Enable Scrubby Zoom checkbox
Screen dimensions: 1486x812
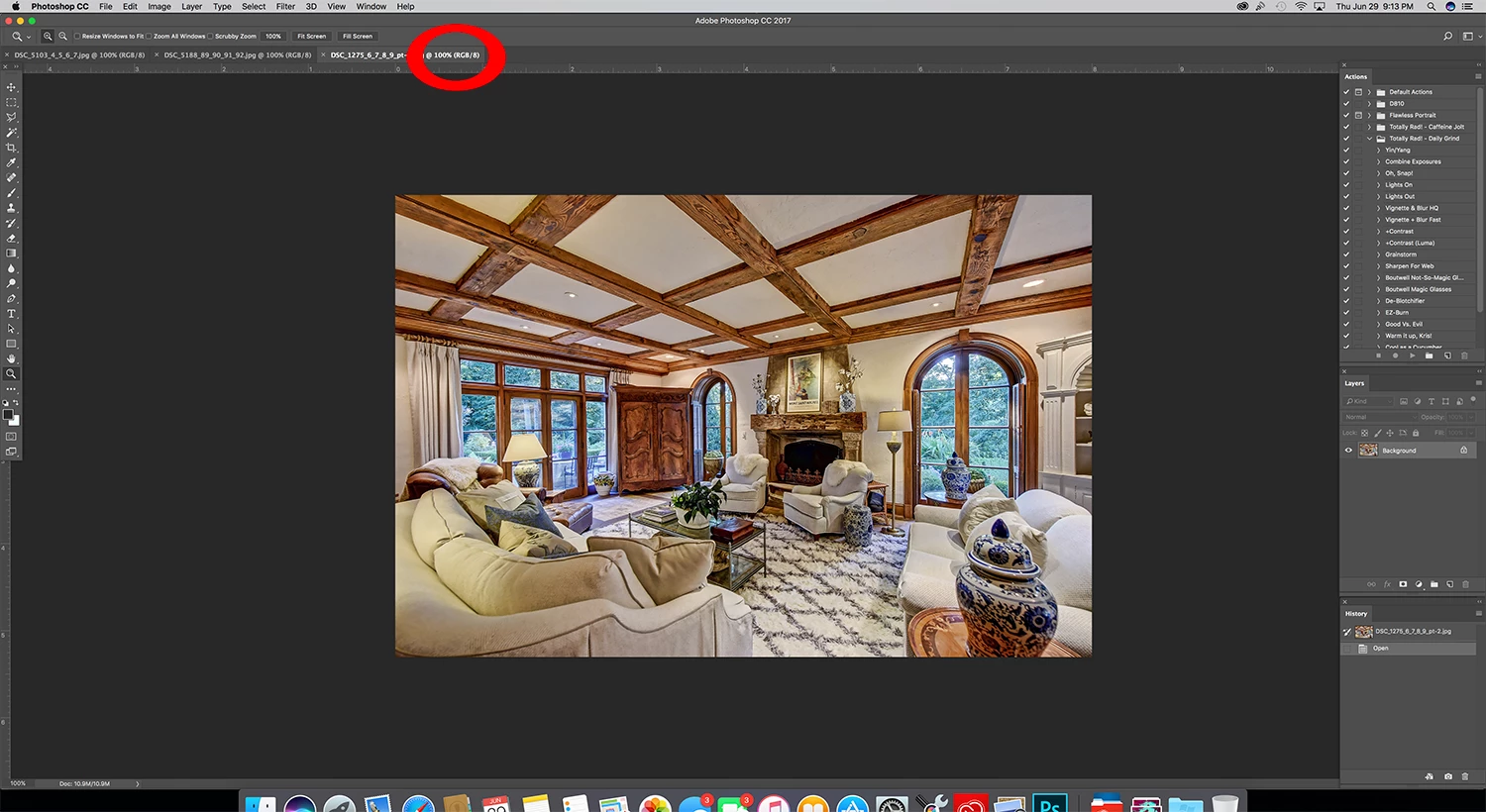(210, 36)
